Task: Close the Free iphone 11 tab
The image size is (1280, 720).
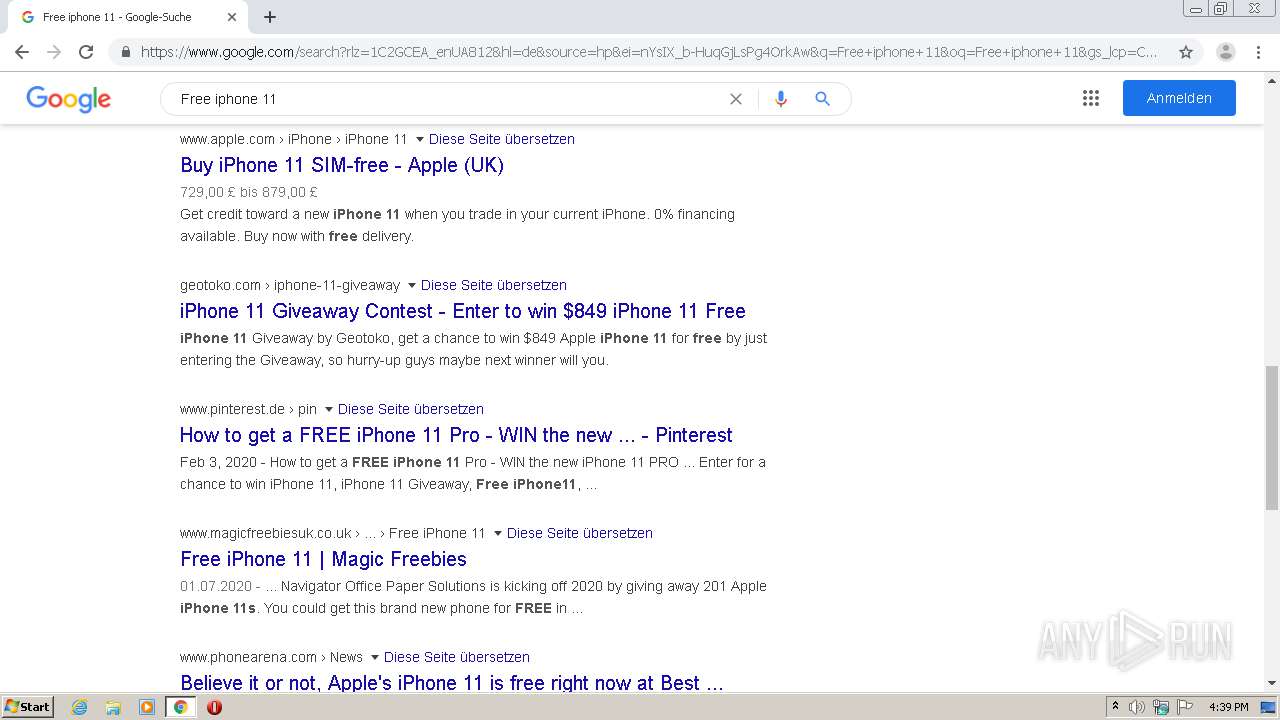Action: coord(232,17)
